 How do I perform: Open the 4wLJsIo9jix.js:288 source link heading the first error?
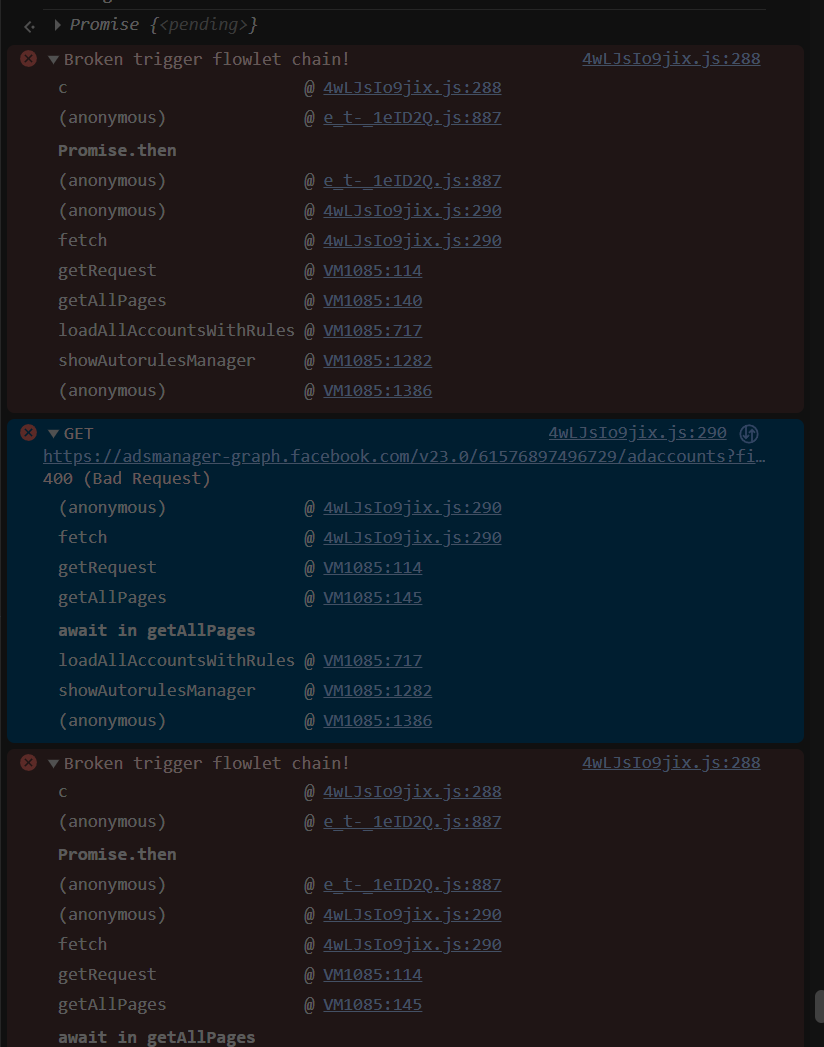[x=670, y=58]
